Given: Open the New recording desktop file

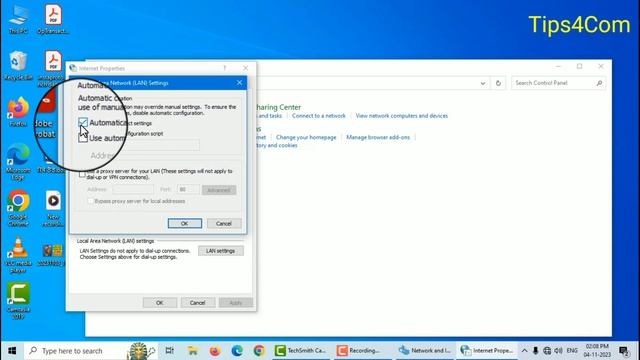Looking at the screenshot, I should pyautogui.click(x=53, y=208).
